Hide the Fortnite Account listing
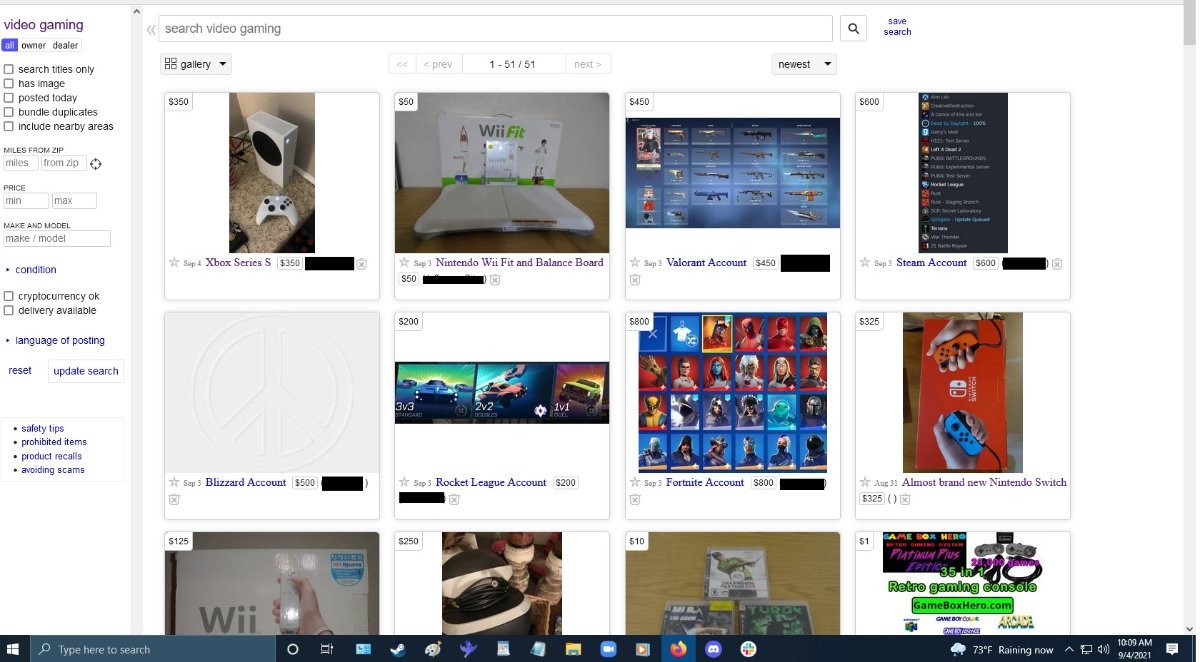 tap(635, 499)
